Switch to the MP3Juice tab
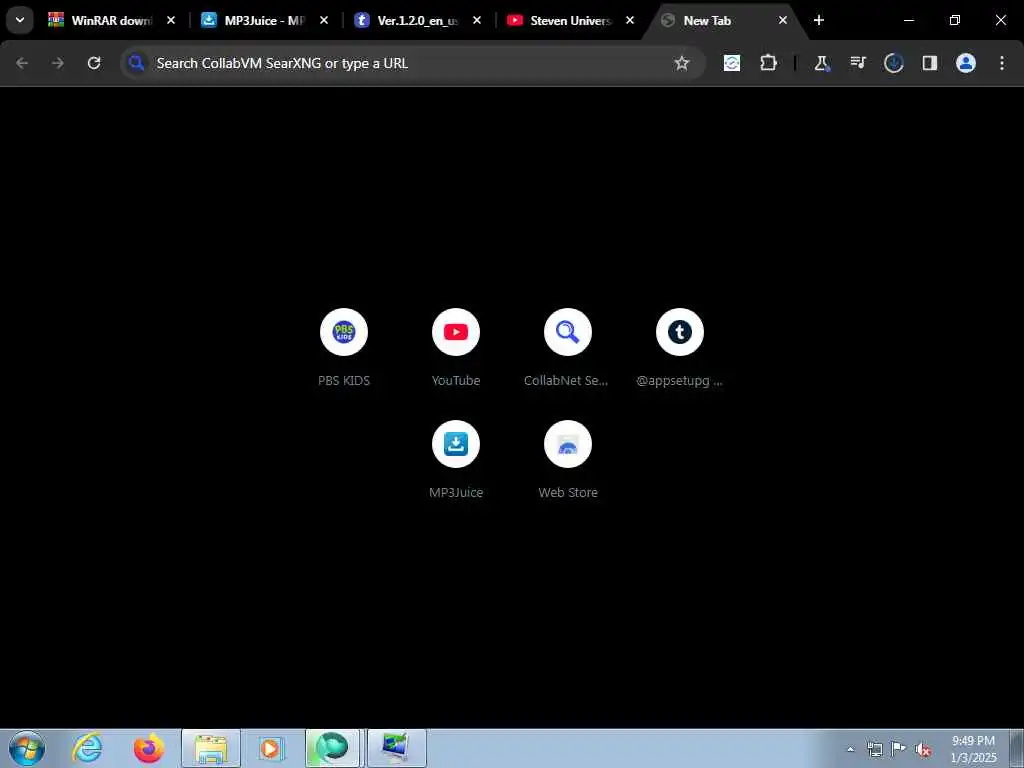Image resolution: width=1024 pixels, height=768 pixels. [x=264, y=20]
